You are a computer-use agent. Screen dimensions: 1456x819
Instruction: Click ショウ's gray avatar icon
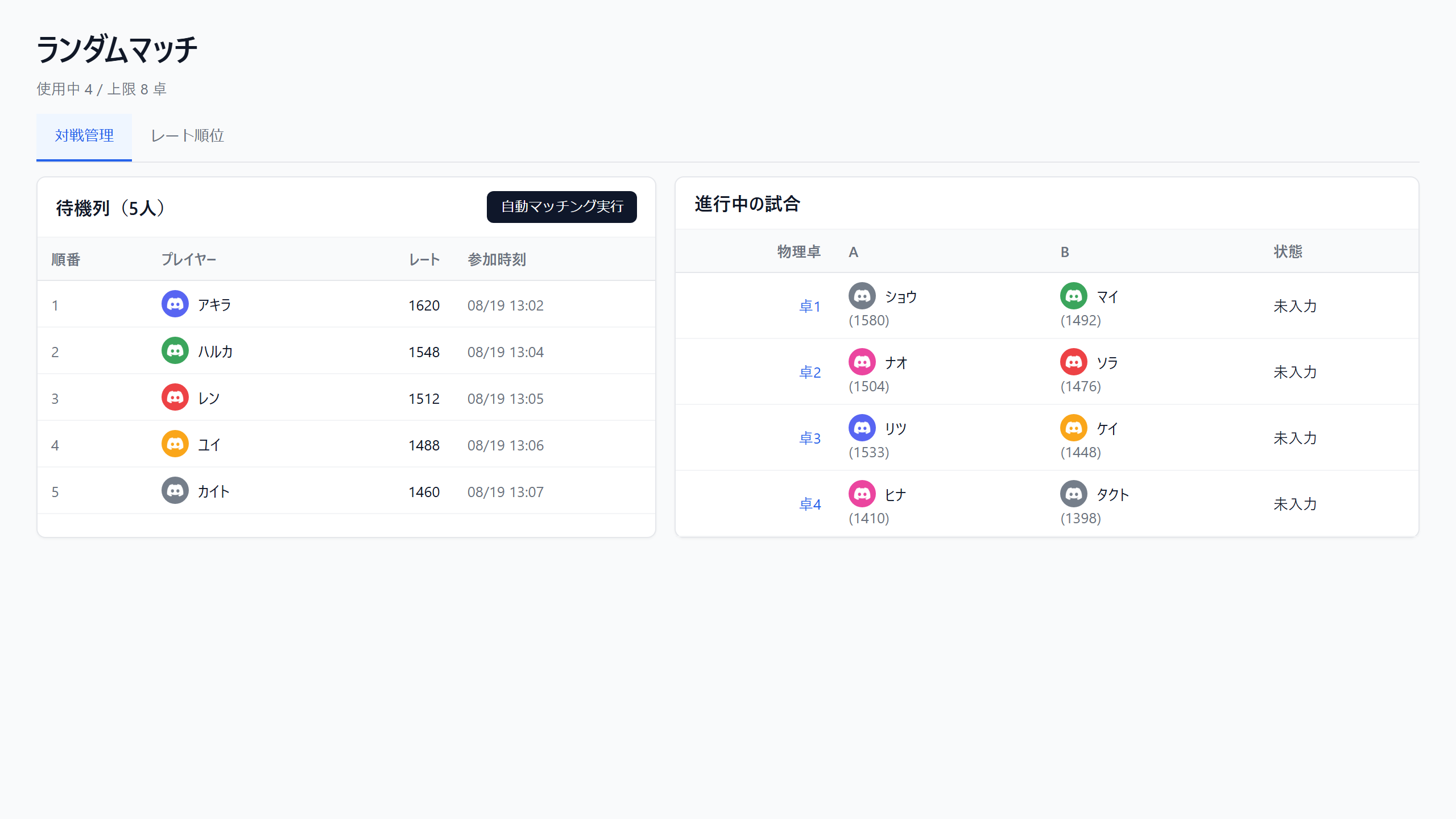[862, 296]
